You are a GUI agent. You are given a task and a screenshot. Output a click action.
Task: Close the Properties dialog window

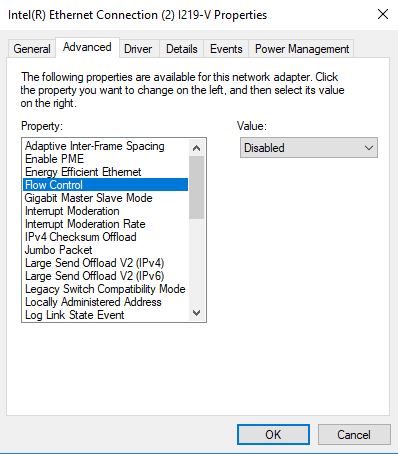[x=383, y=14]
